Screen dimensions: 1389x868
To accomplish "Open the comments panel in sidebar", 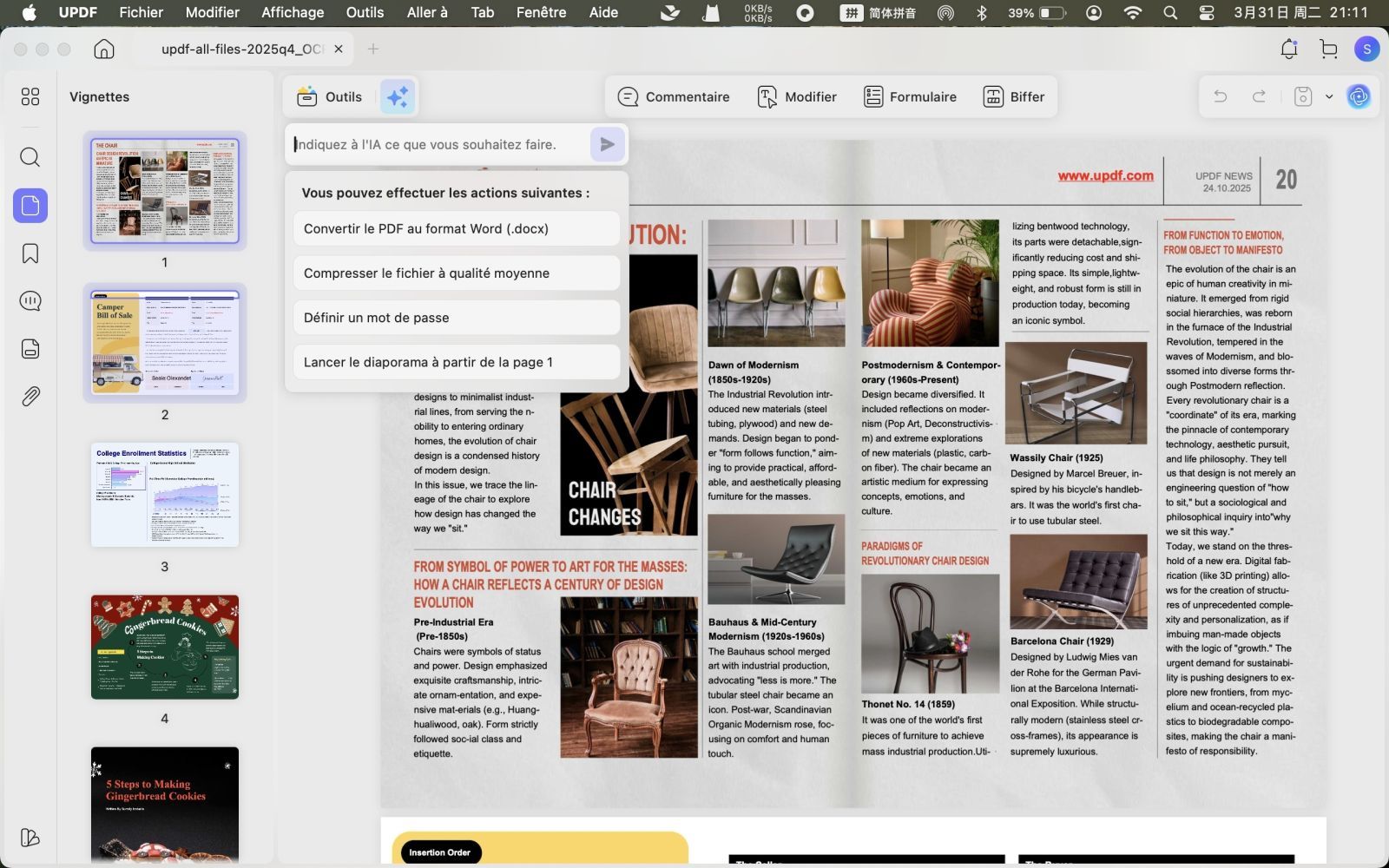I will tap(30, 301).
